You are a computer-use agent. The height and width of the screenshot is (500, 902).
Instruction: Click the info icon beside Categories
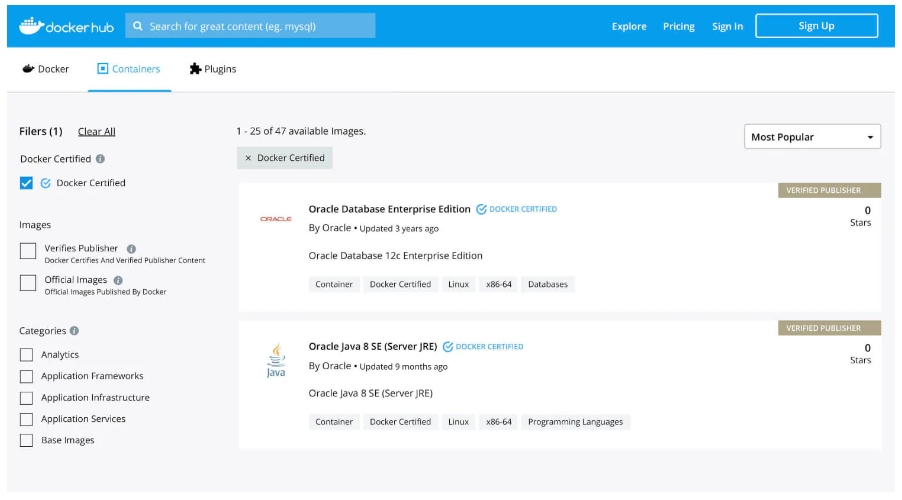tap(74, 331)
